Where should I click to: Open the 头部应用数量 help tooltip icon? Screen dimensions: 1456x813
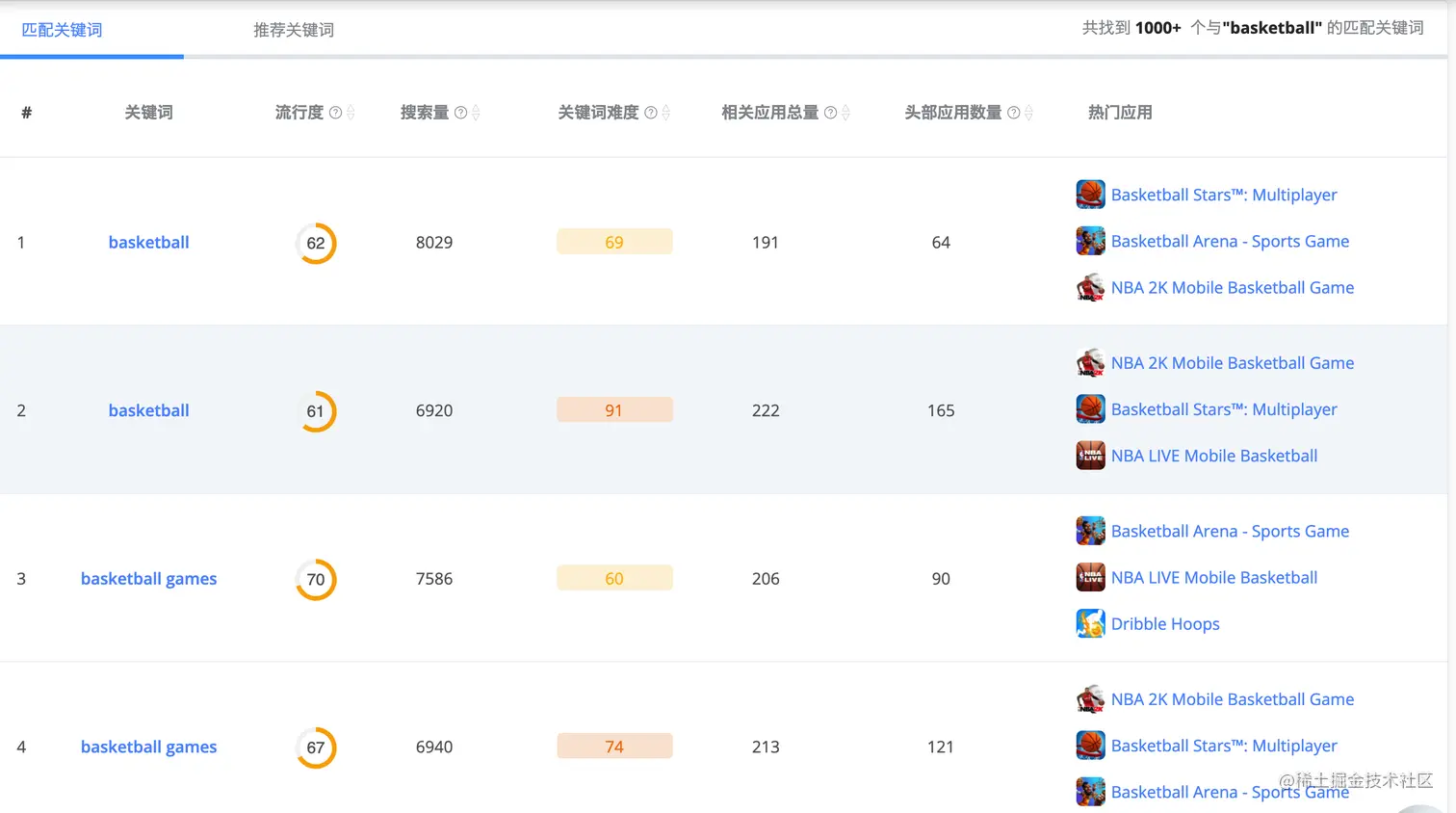[1013, 112]
